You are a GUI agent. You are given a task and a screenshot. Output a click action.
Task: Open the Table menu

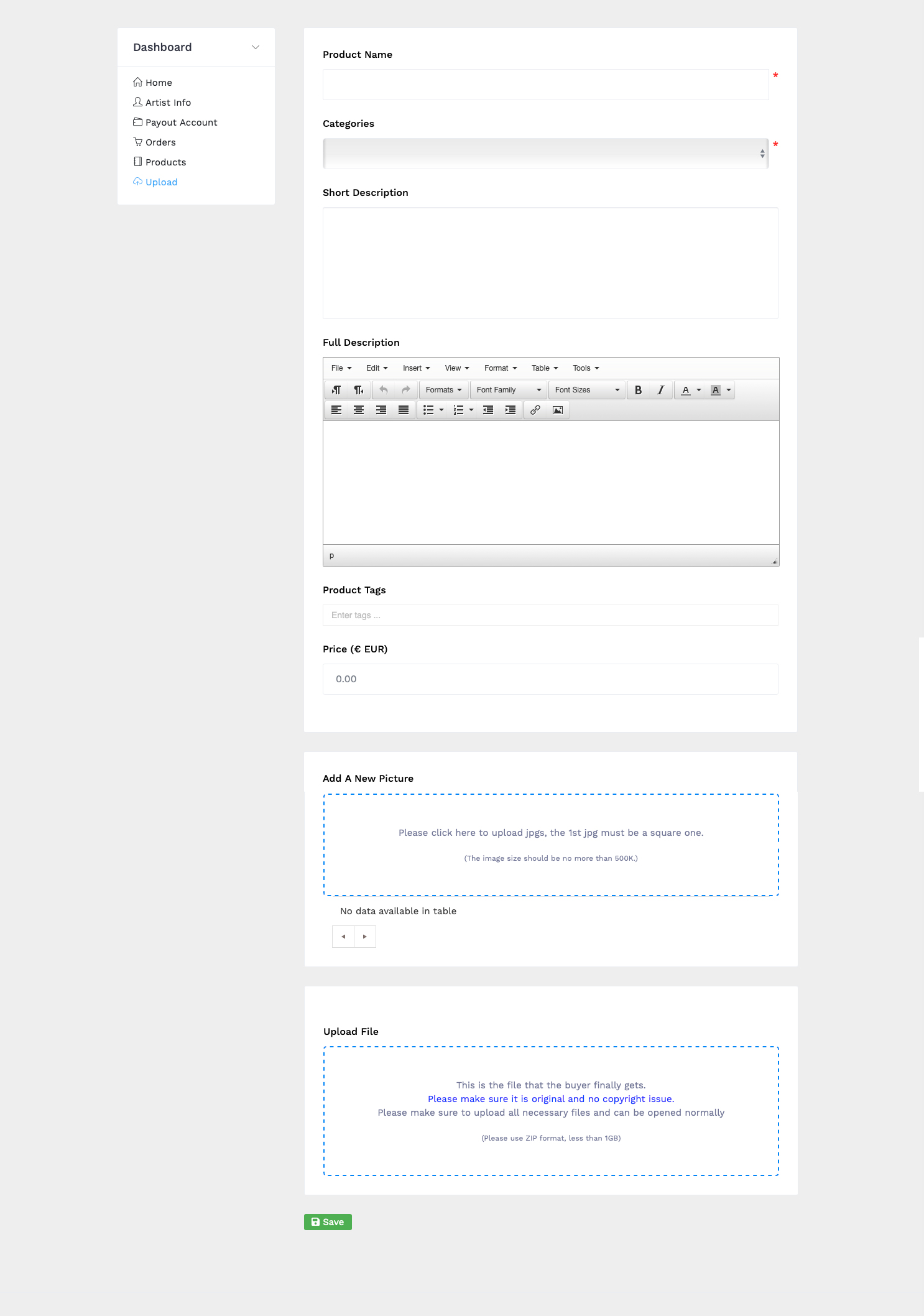click(x=545, y=368)
